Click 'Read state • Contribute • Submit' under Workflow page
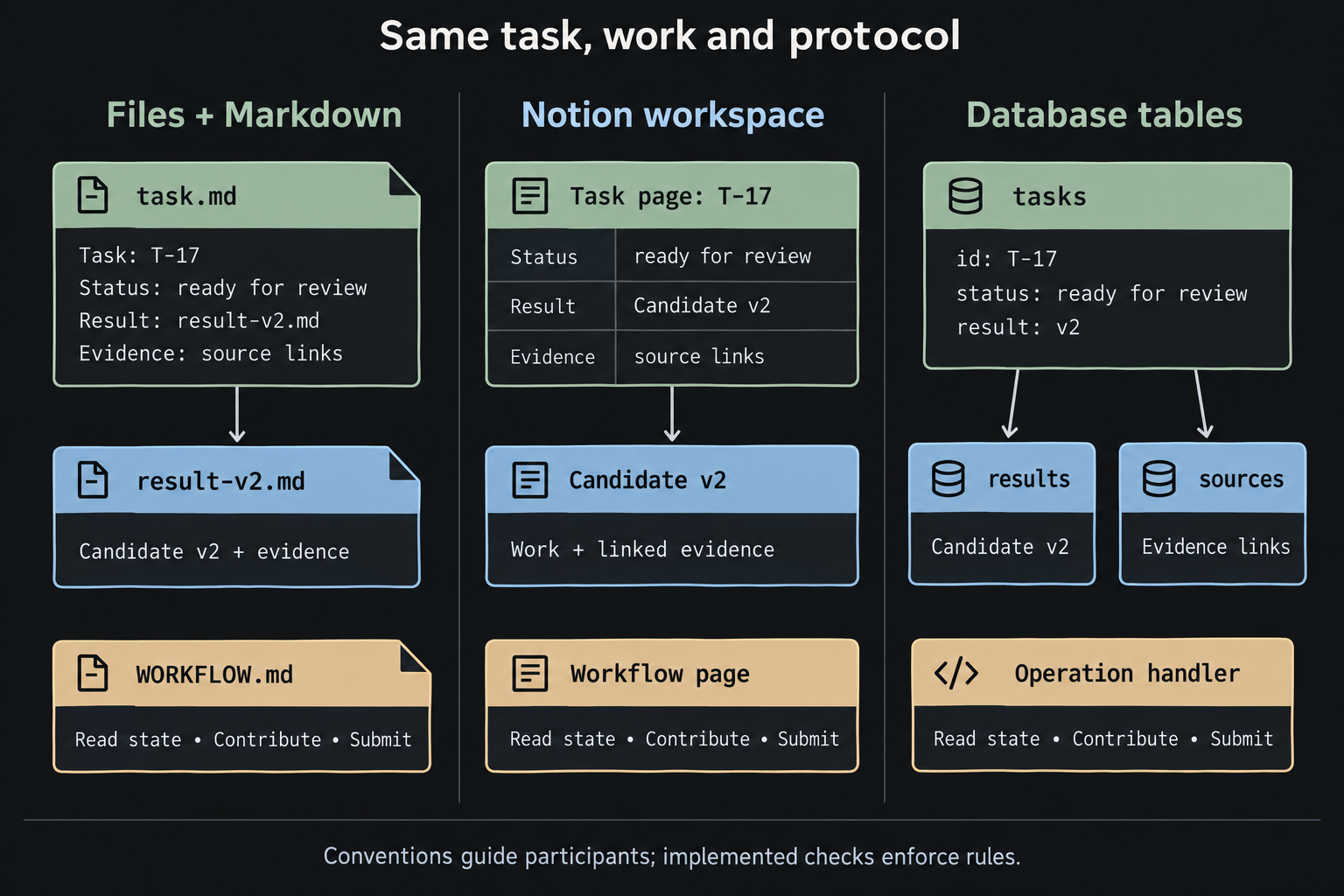This screenshot has height=896, width=1344. [675, 738]
